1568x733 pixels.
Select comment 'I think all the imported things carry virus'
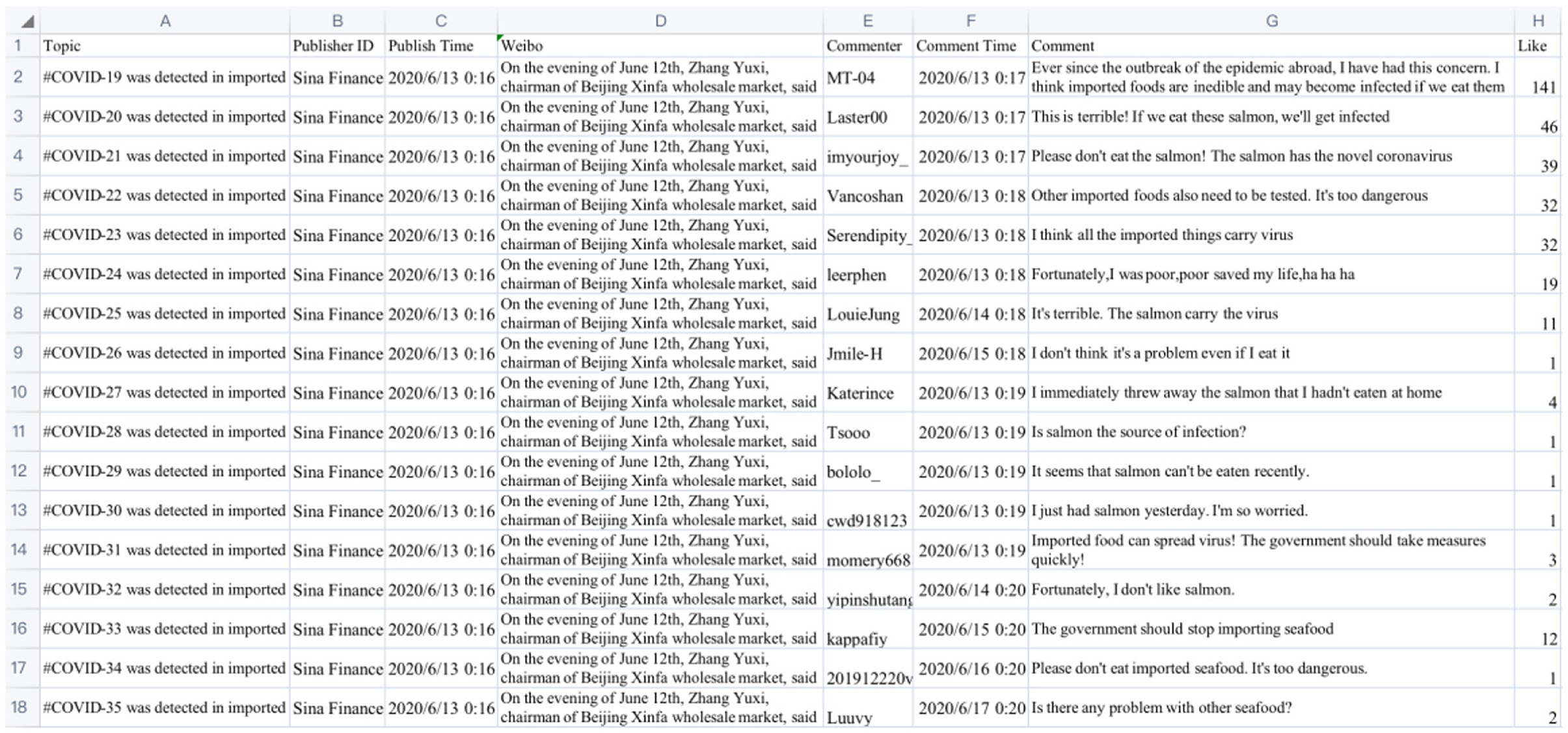(x=1271, y=235)
